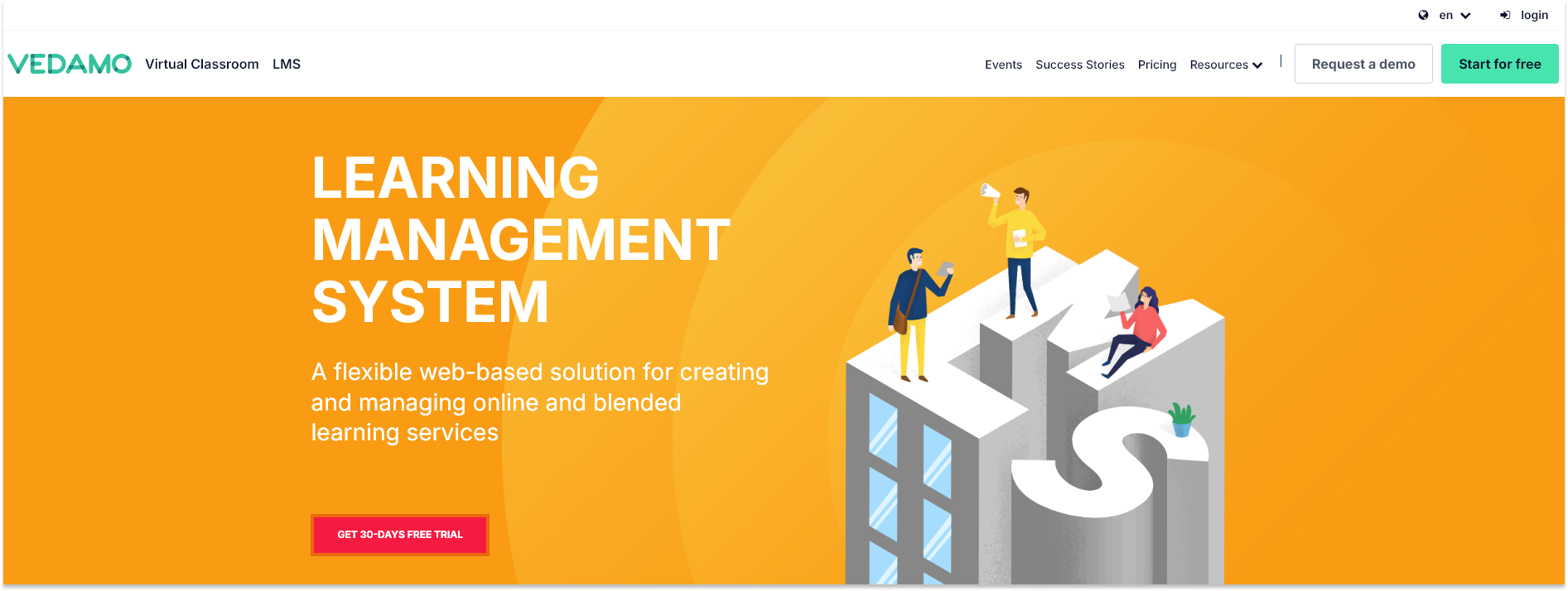Screen dimensions: 1568x591
Task: Click the LEARNING MANAGEMENT SYSTEM heading
Action: pyautogui.click(x=521, y=240)
